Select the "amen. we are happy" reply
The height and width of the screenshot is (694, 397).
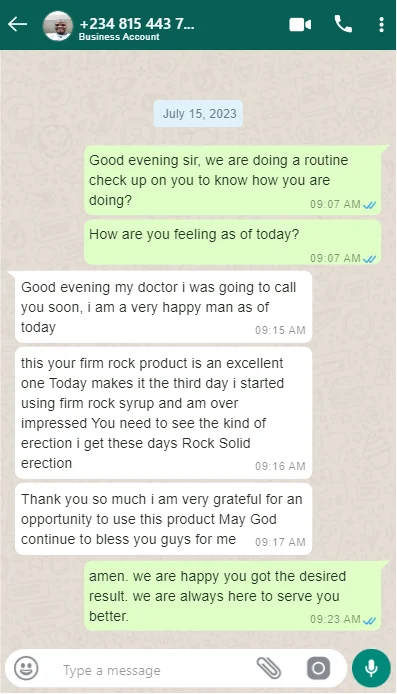click(233, 596)
